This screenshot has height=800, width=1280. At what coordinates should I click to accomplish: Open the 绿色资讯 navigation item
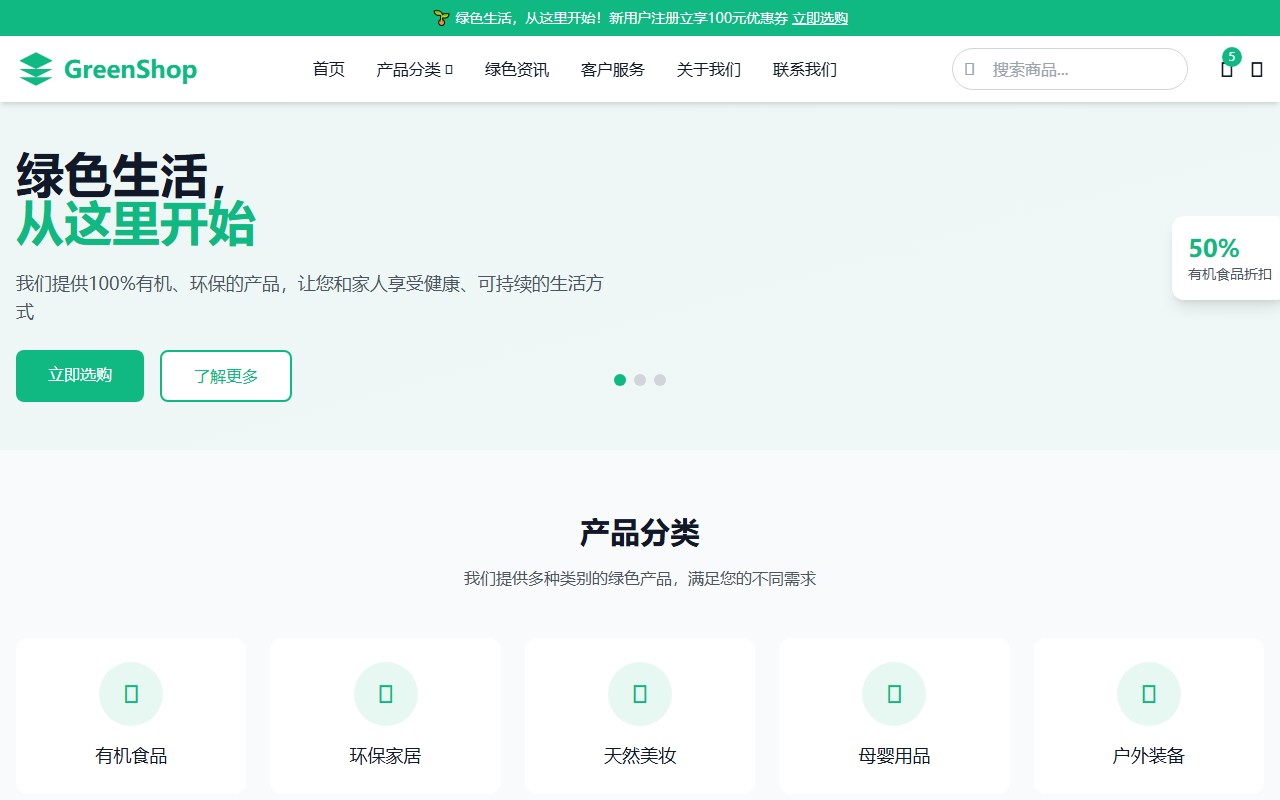(x=516, y=70)
